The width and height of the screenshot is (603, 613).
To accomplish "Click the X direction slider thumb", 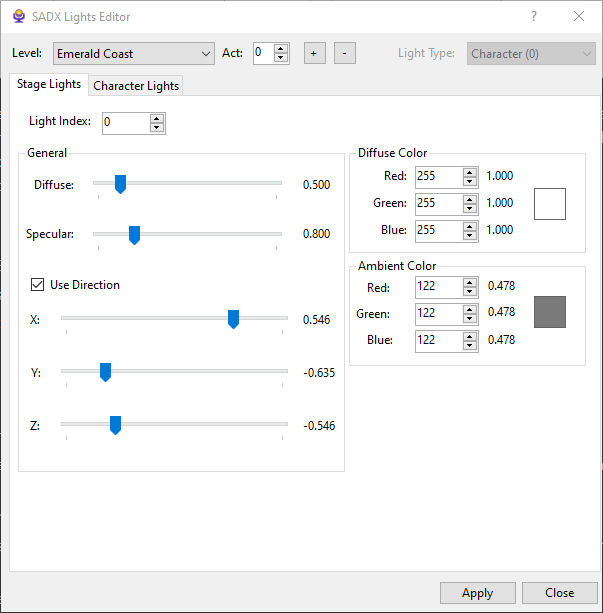I will pos(233,319).
